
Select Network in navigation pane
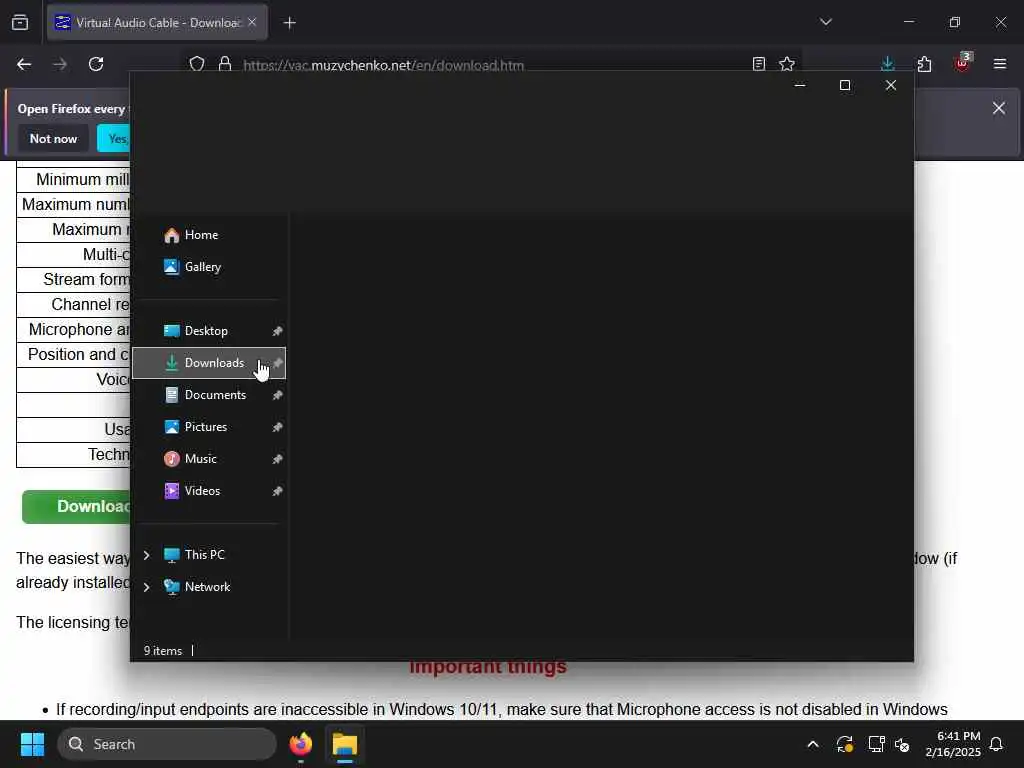(209, 587)
